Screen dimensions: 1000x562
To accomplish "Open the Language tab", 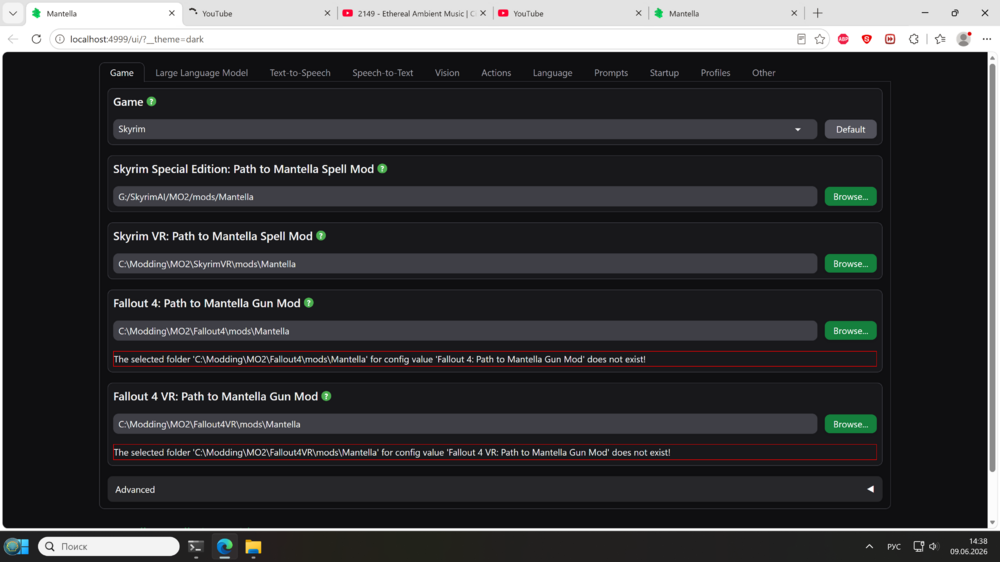I will [x=552, y=73].
